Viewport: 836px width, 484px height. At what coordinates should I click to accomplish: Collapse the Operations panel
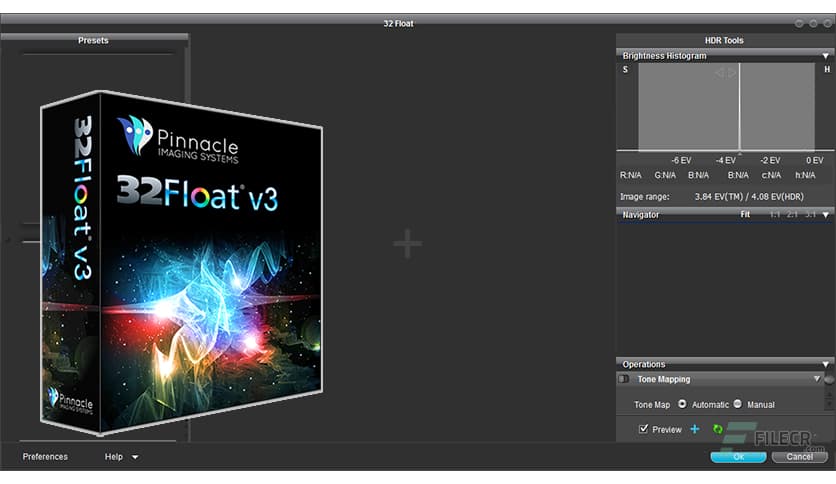(x=825, y=365)
